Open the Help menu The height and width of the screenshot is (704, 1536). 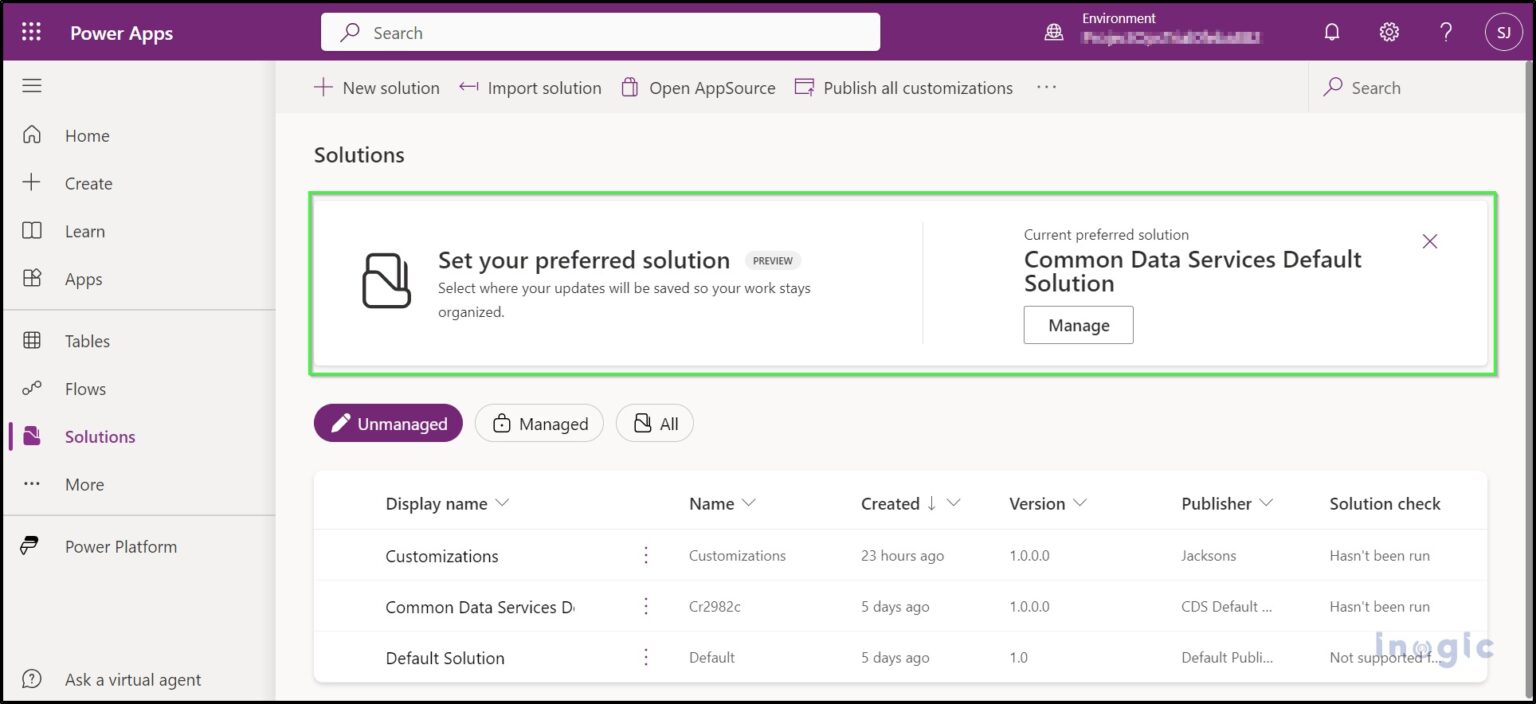(x=1444, y=31)
